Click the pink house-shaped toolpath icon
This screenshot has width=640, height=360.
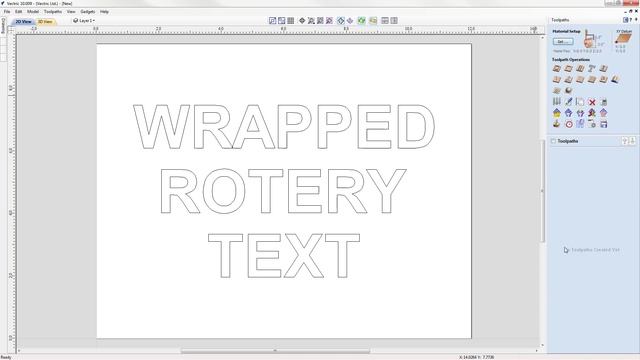[x=604, y=113]
